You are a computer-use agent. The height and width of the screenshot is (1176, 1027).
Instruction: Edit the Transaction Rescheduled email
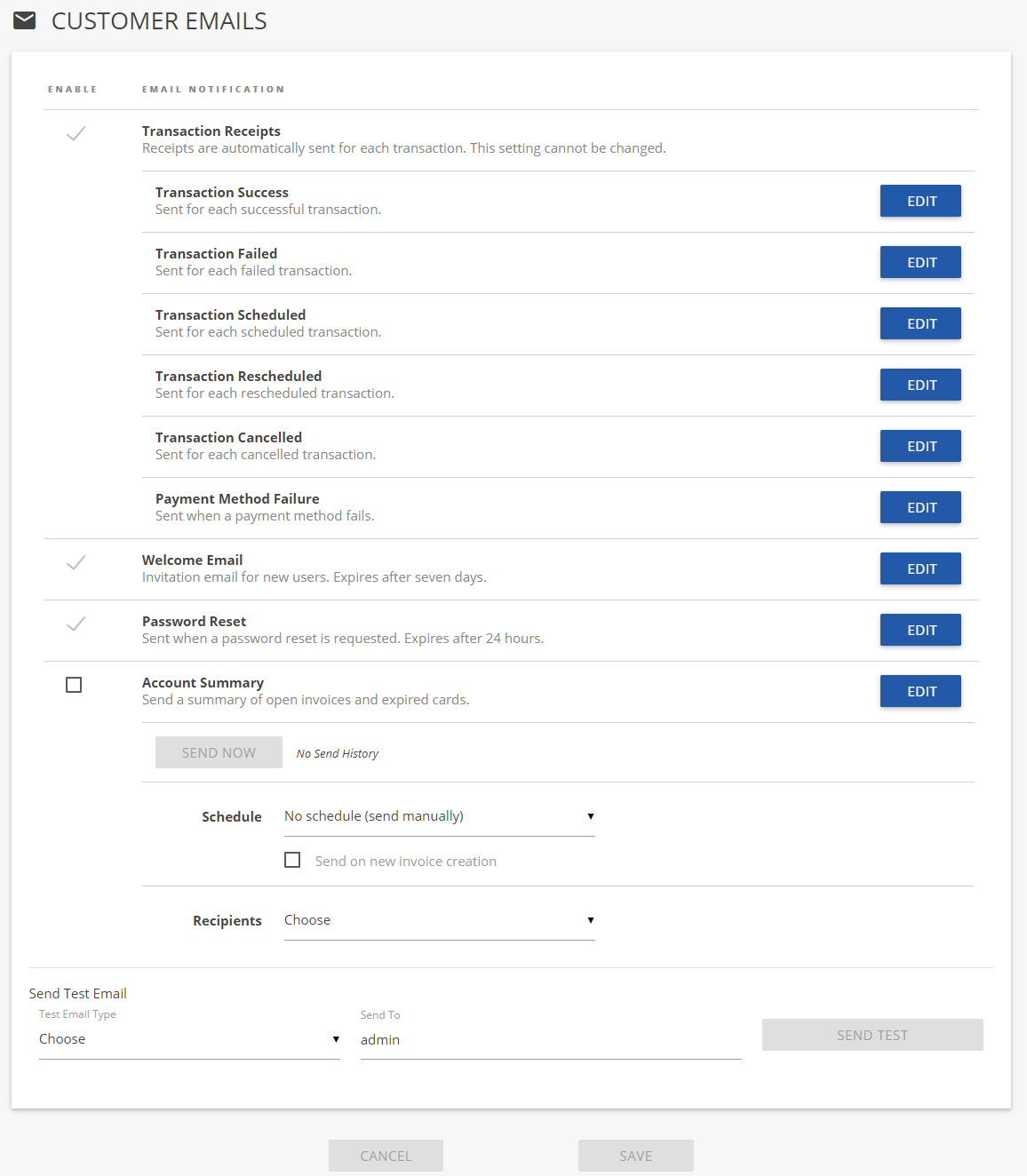[920, 385]
